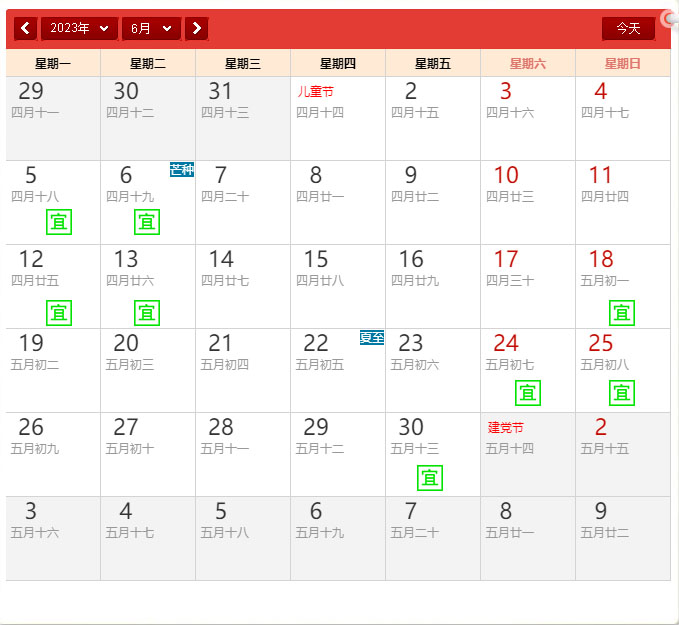Screen dimensions: 679x625
Task: Select June 17 四月三十
Action: 528,287
